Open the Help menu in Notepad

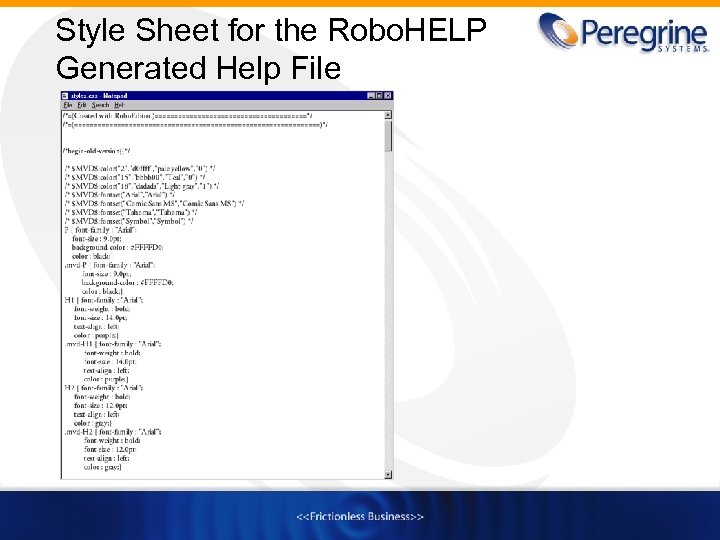[119, 105]
